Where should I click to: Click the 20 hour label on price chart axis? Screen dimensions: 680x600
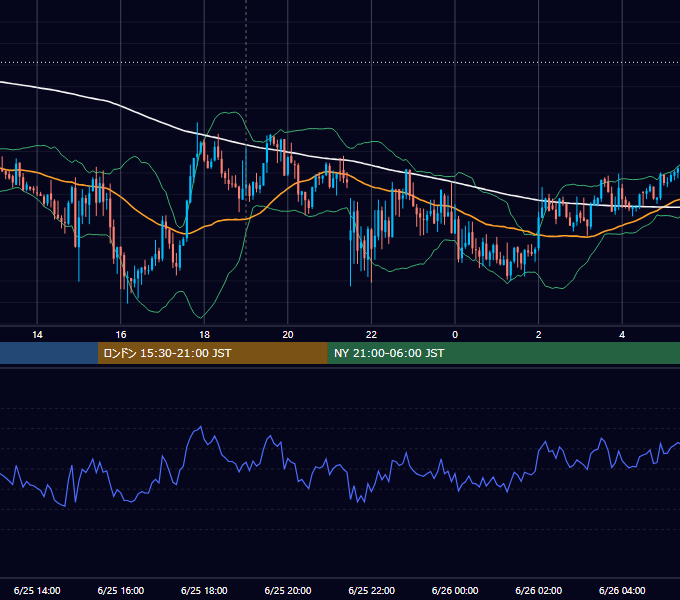click(x=288, y=335)
